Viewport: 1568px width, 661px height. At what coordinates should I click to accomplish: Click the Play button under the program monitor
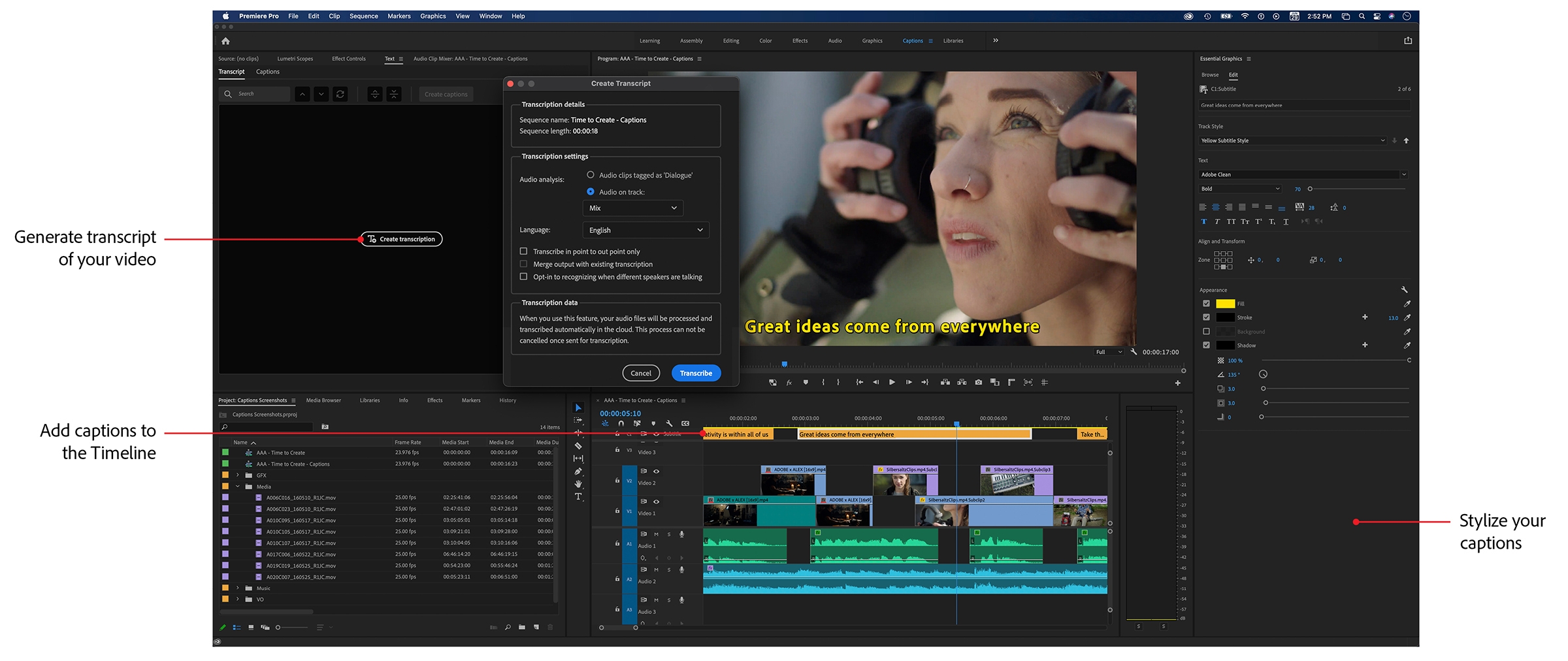pos(892,383)
